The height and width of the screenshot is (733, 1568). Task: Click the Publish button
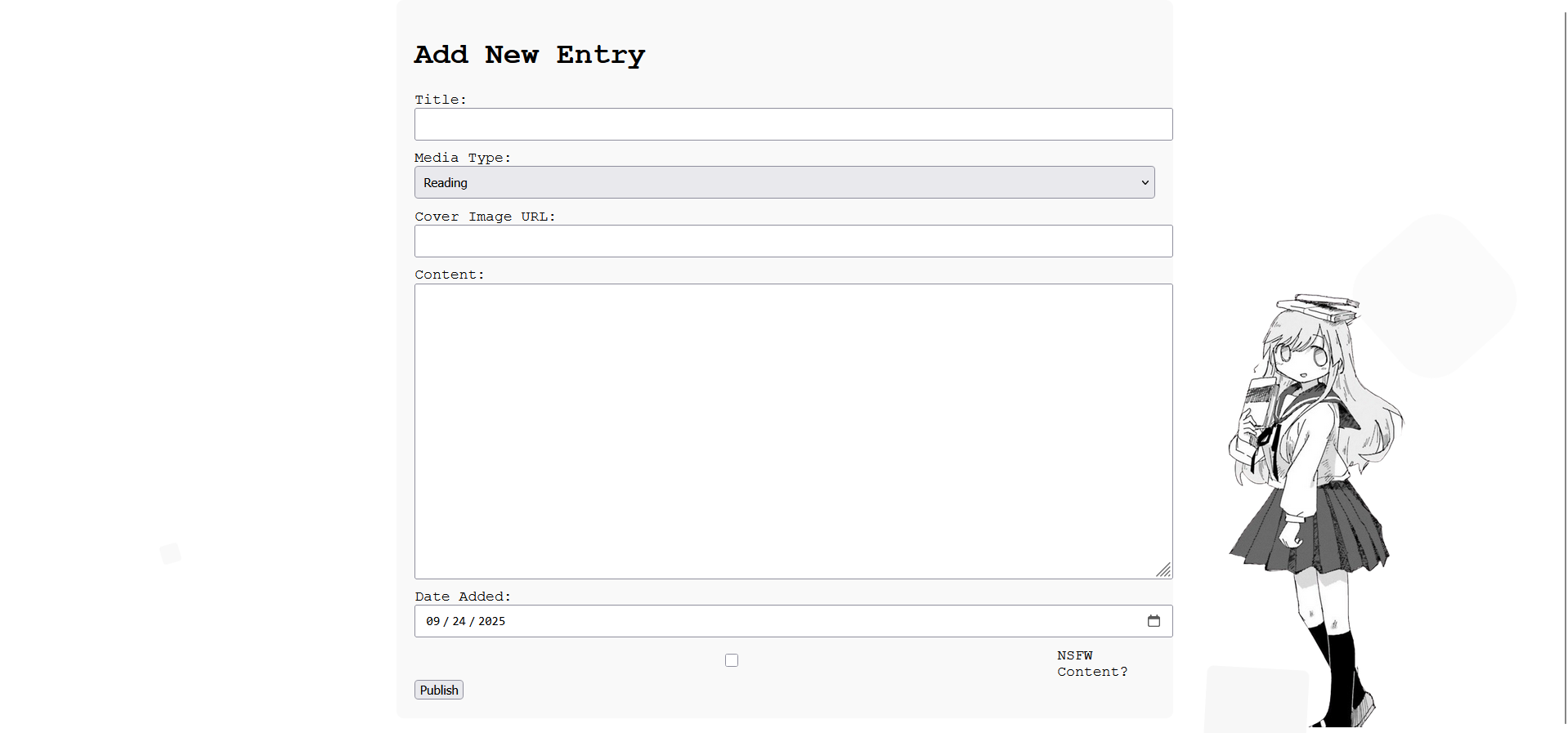[x=439, y=690]
